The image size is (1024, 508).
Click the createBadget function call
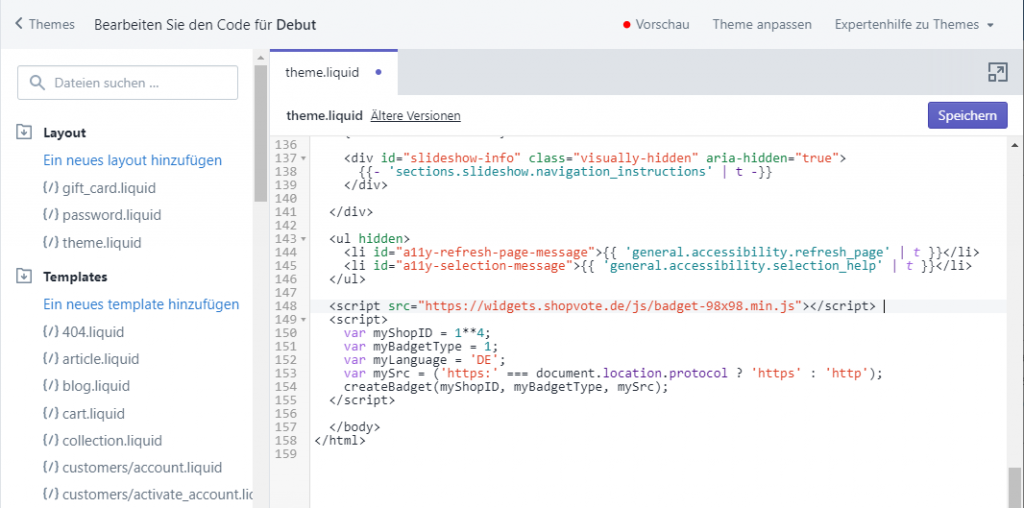tap(507, 387)
